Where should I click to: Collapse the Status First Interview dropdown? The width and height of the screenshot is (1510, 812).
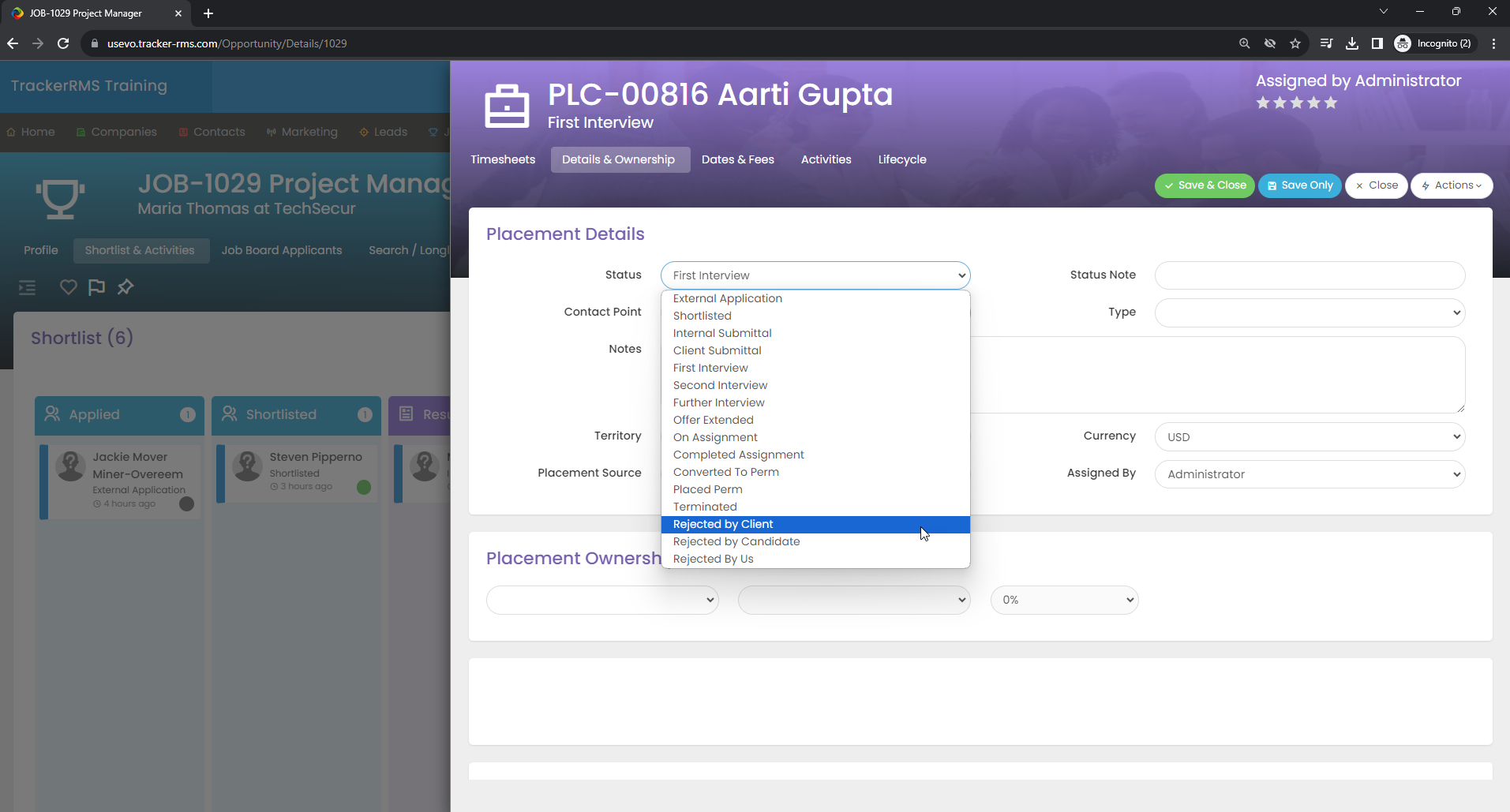pos(815,275)
